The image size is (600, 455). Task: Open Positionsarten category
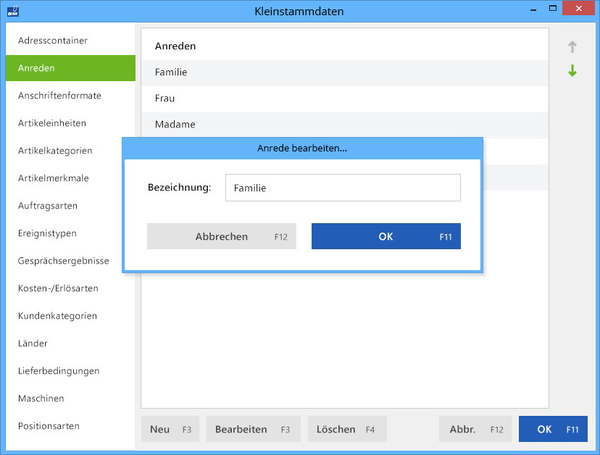click(x=70, y=426)
